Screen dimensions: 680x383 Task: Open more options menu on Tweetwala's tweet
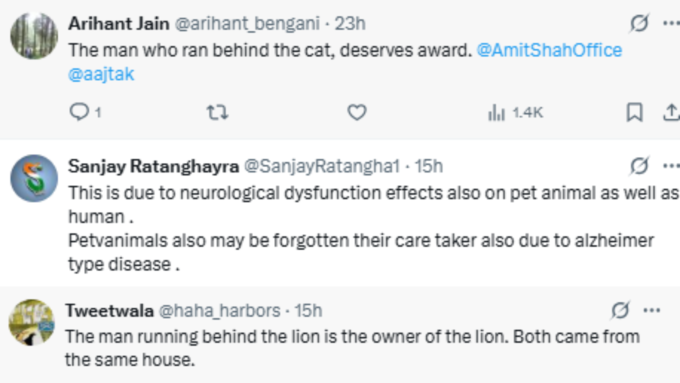tap(652, 311)
